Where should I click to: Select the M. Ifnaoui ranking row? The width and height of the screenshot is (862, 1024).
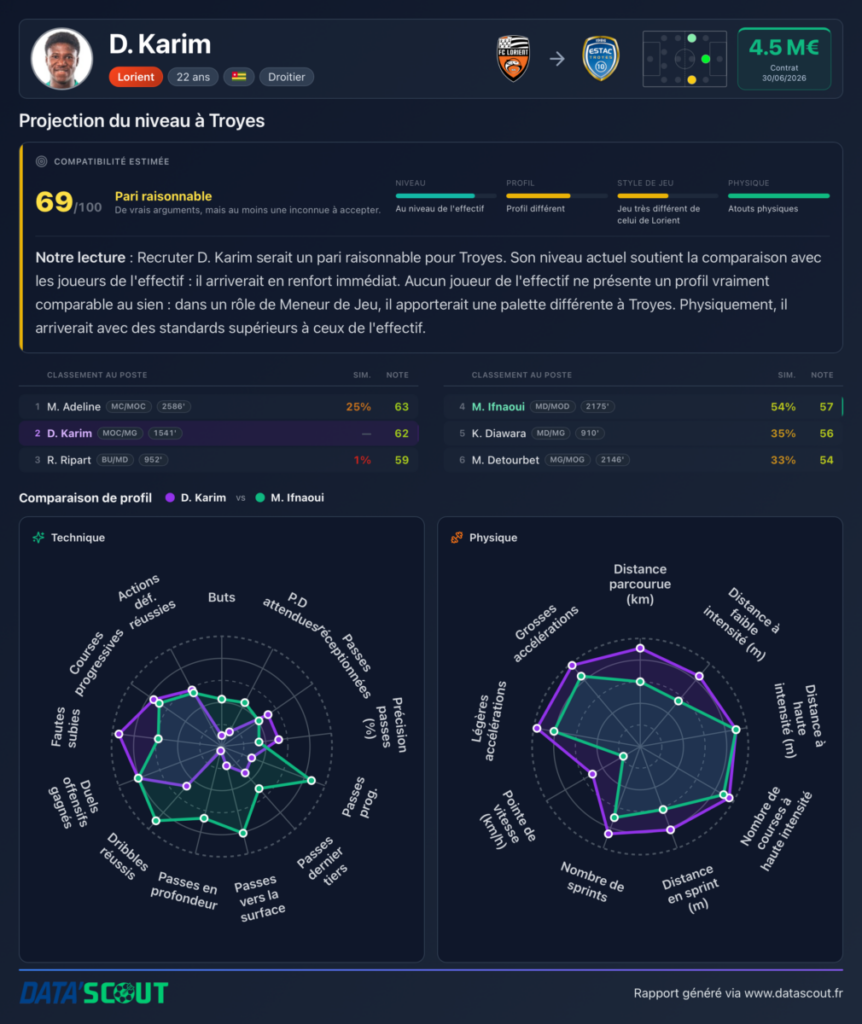[x=643, y=407]
